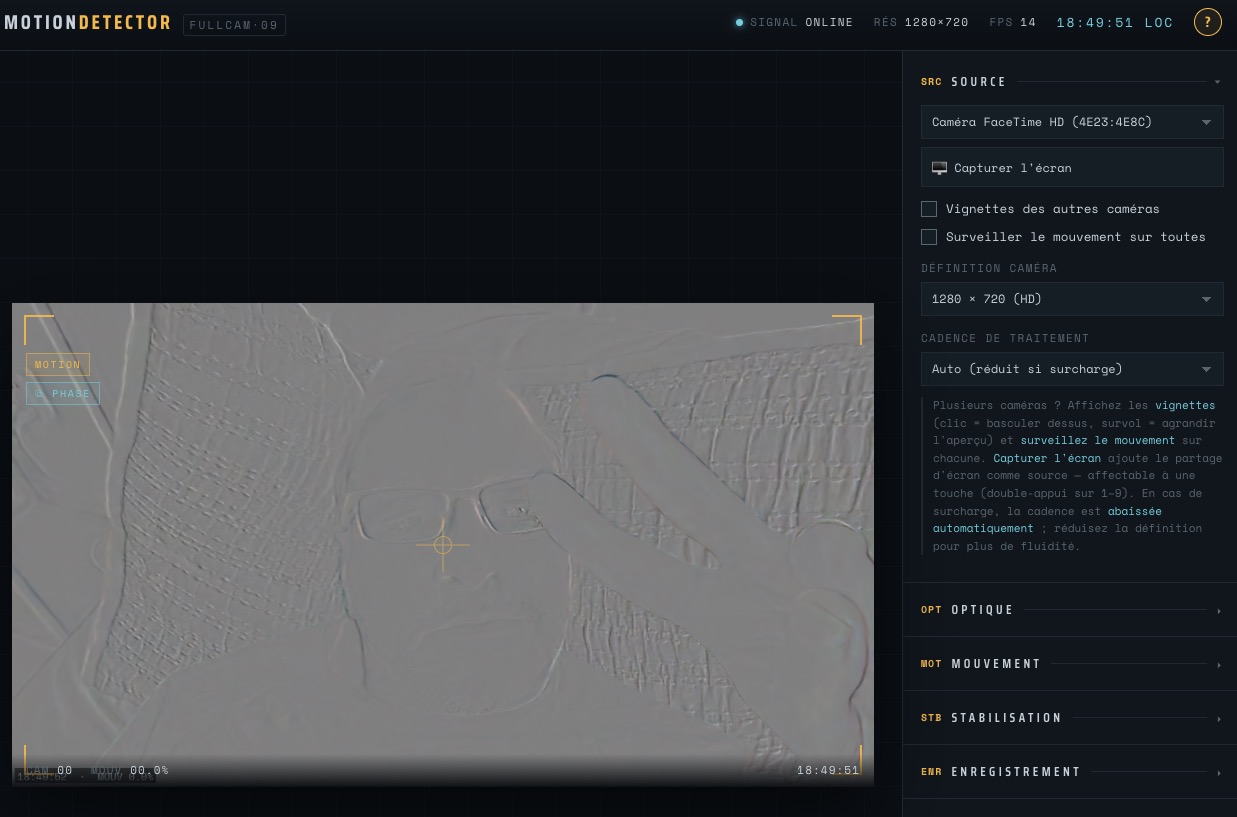Screen dimensions: 1237x817
Task: Click the FPS 14 readout
Action: (1012, 22)
